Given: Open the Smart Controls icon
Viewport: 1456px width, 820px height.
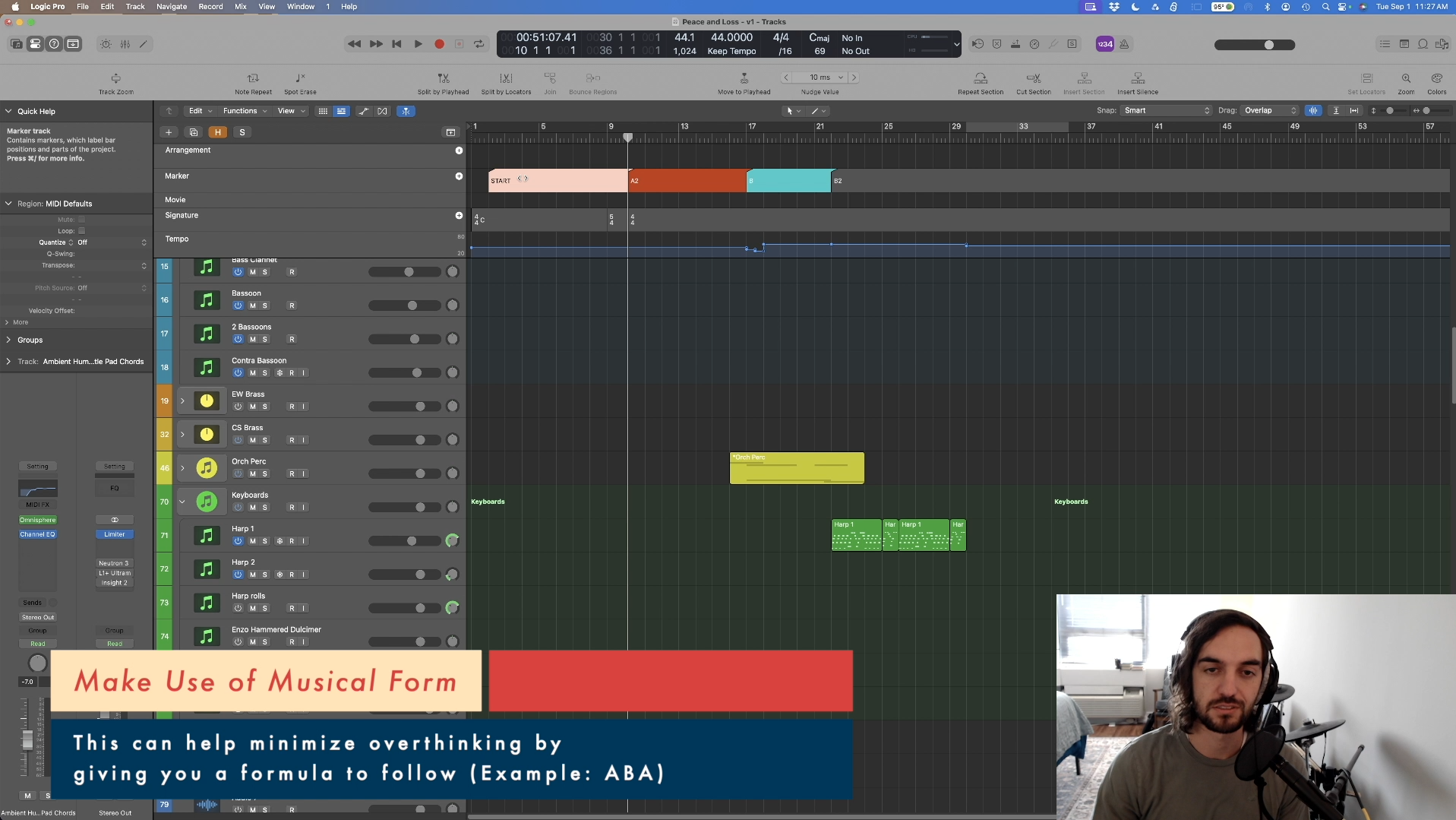Looking at the screenshot, I should (106, 44).
